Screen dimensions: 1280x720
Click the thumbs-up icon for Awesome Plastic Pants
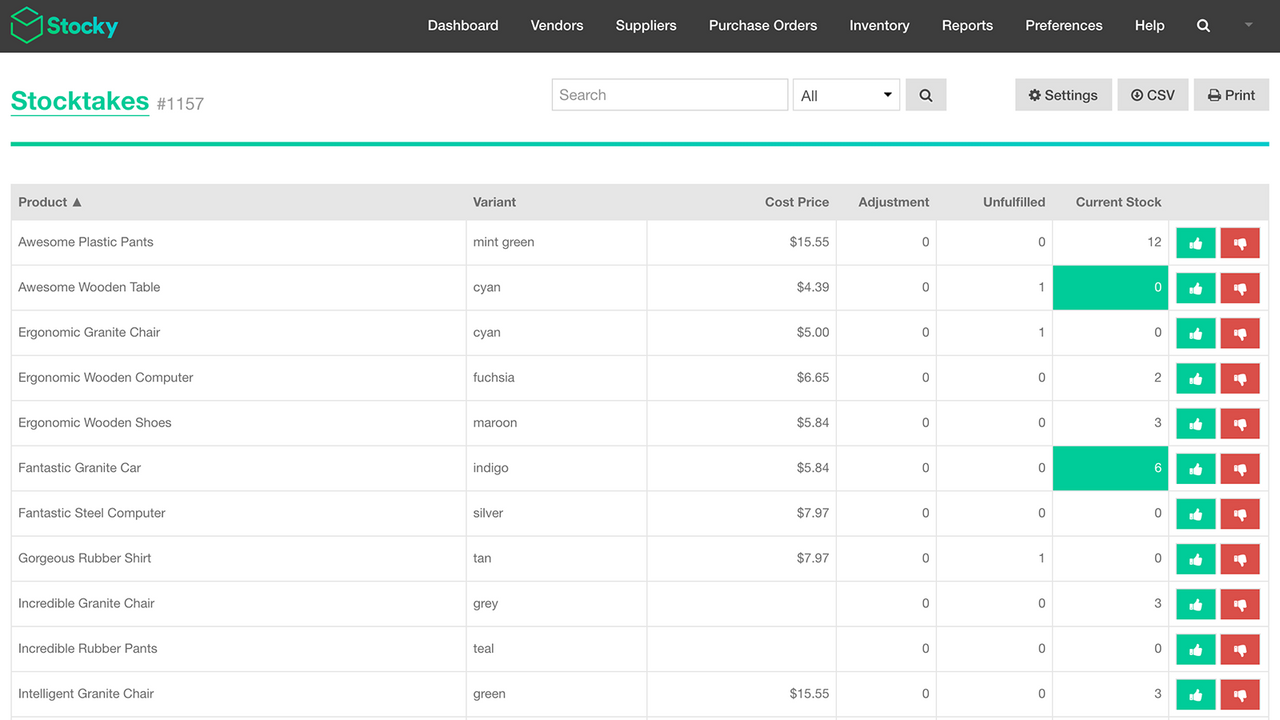(1195, 242)
